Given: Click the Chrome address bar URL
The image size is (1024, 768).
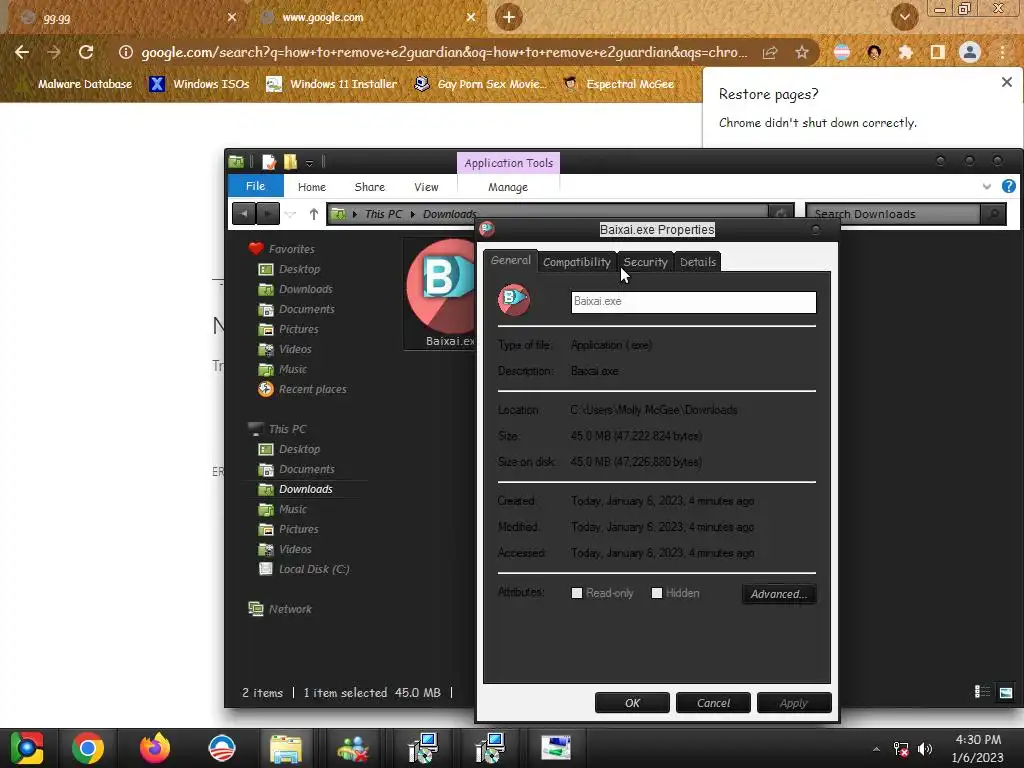Looking at the screenshot, I should 444,52.
